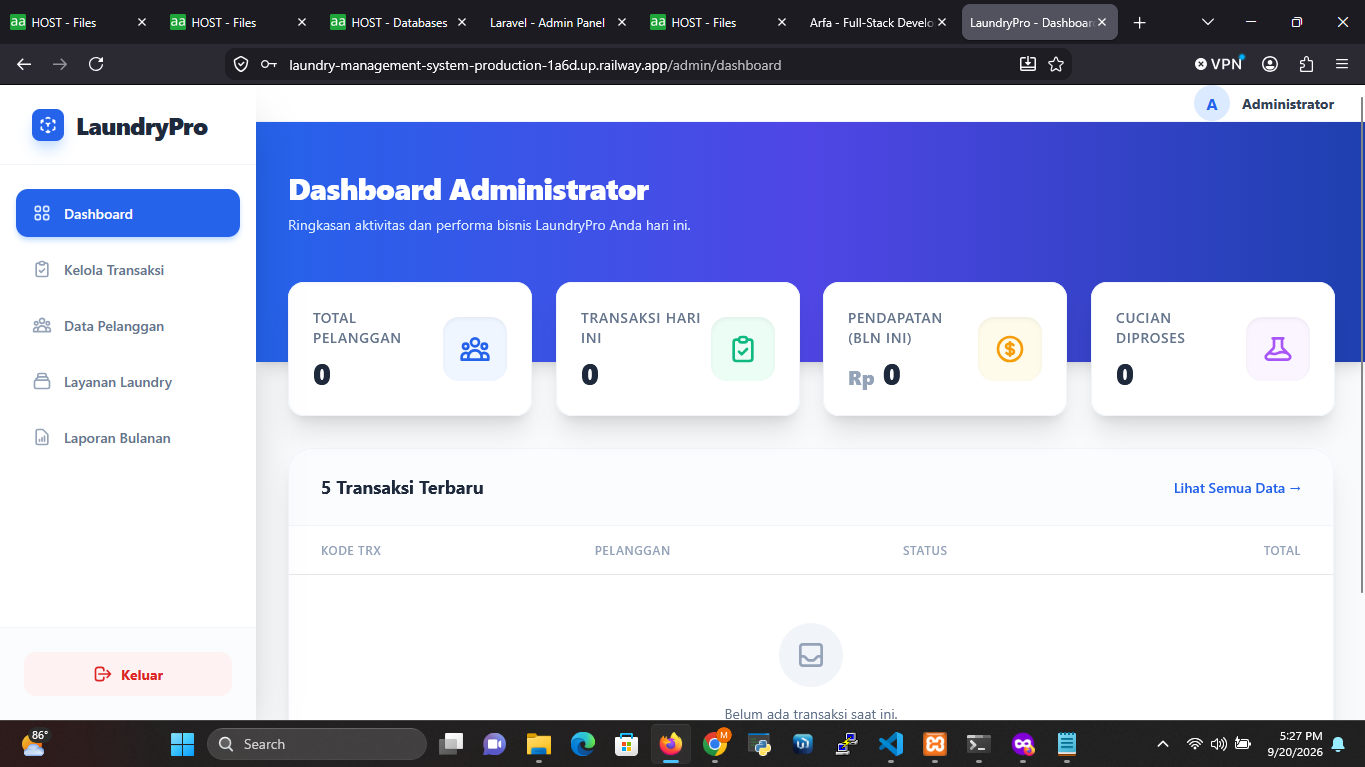Image resolution: width=1365 pixels, height=767 pixels.
Task: Click the browser address bar URL
Action: pos(535,65)
